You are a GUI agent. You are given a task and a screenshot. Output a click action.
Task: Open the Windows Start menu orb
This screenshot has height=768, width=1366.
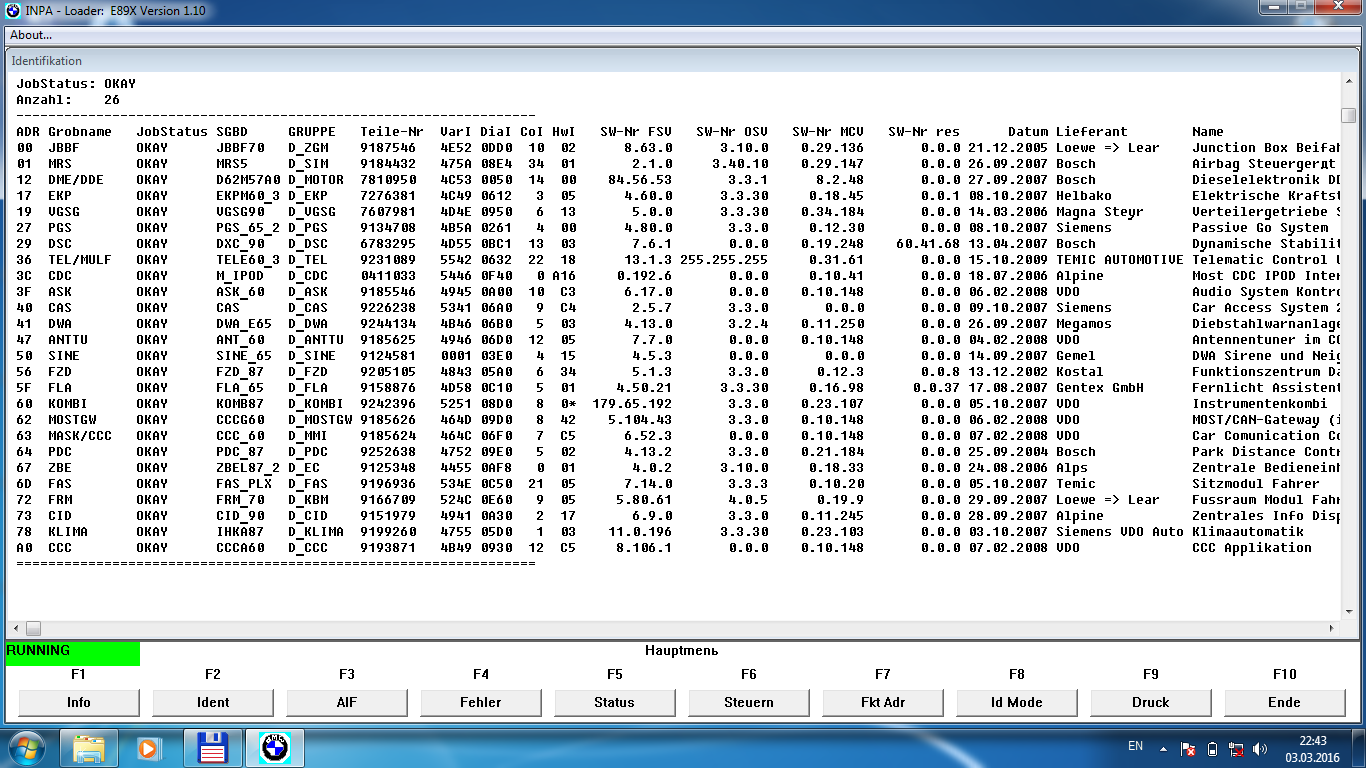coord(27,747)
